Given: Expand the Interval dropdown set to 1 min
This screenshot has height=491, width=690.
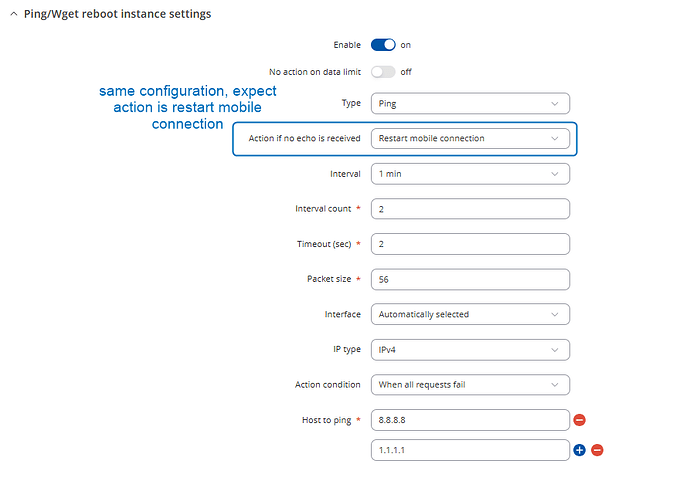Looking at the screenshot, I should click(x=469, y=174).
